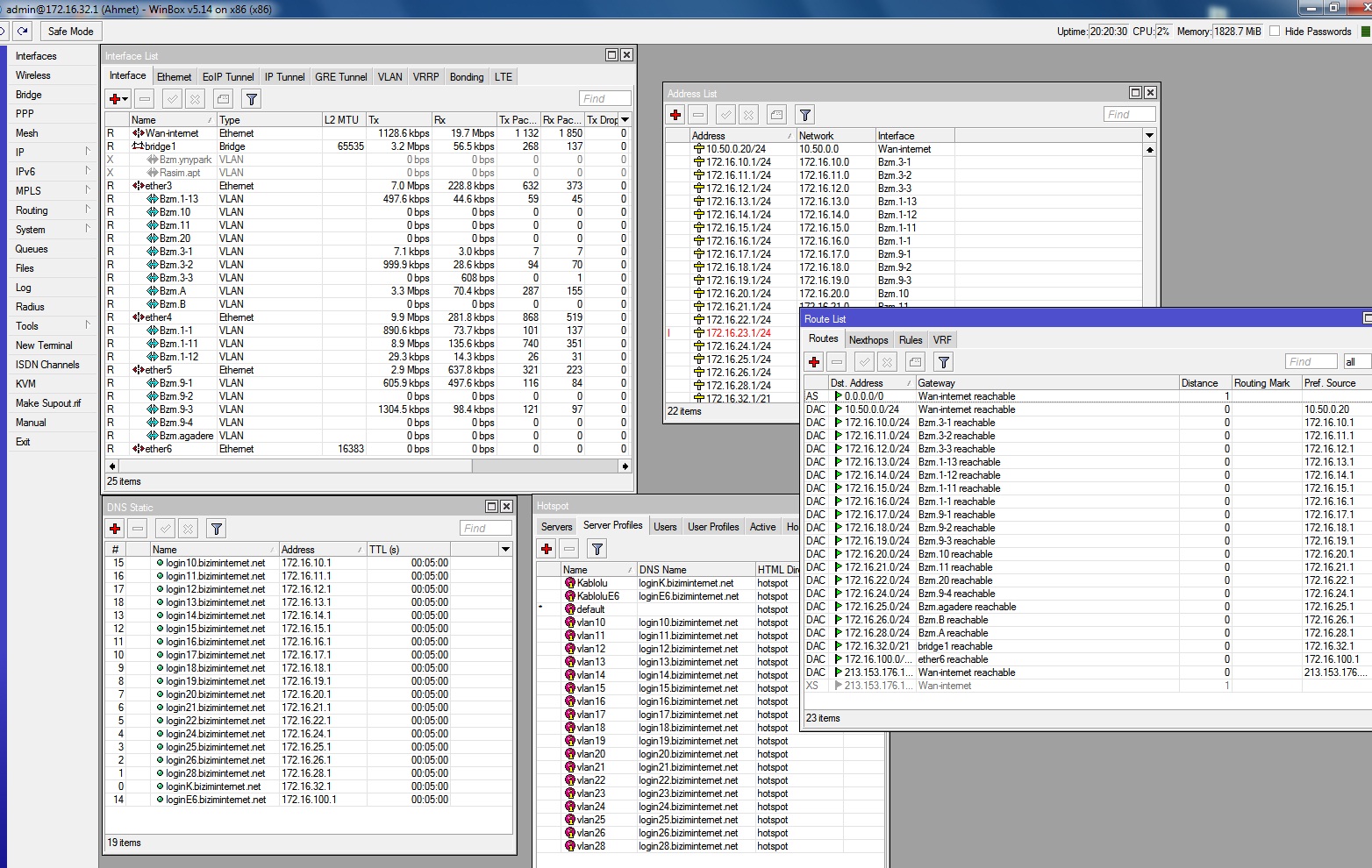Add a new address with the plus icon
1372x868 pixels.
(x=675, y=114)
